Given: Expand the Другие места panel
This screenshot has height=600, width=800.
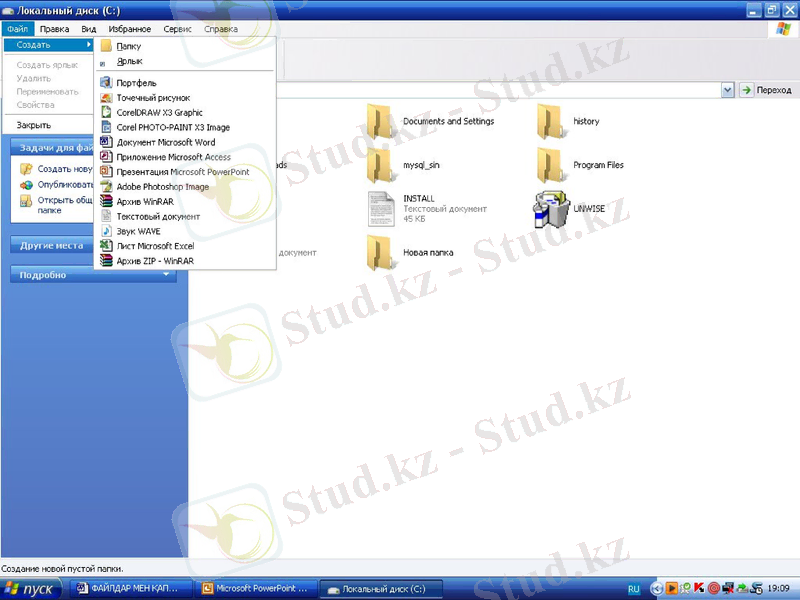Looking at the screenshot, I should point(92,245).
